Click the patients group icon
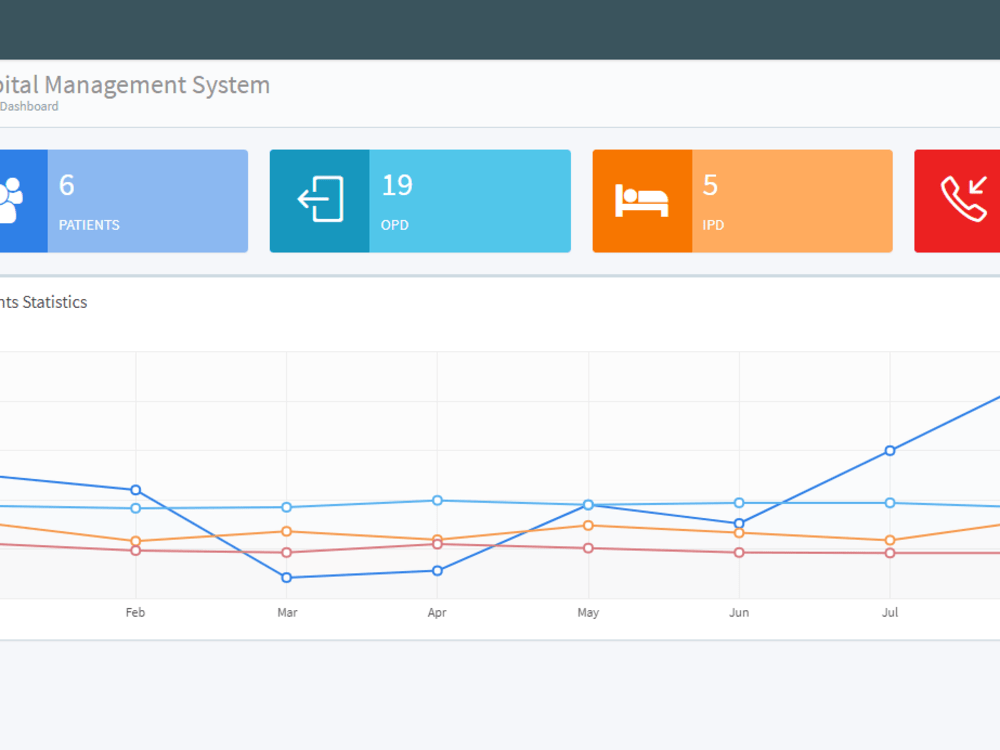 tap(11, 200)
